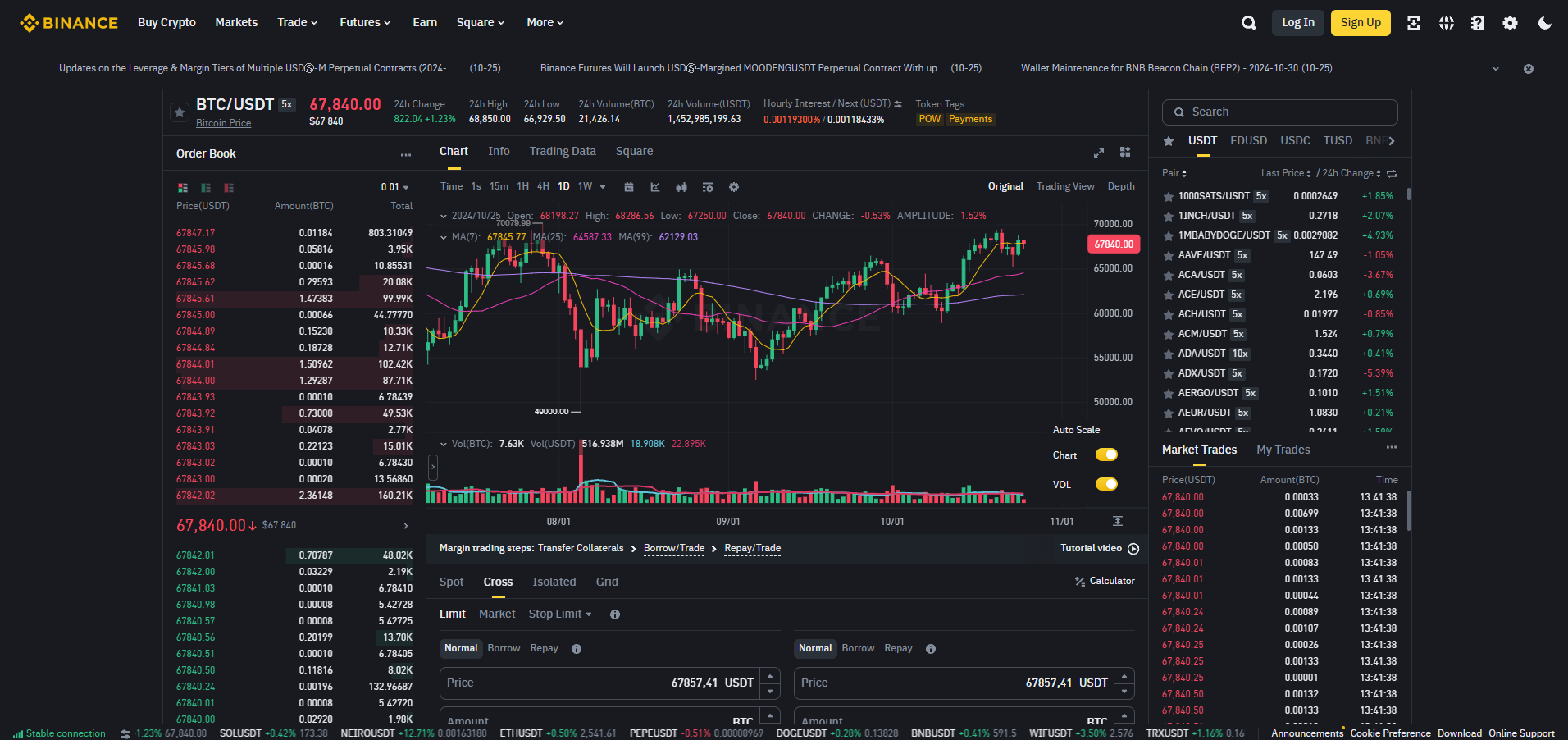The width and height of the screenshot is (1568, 740).
Task: Increase buy price with stepper up arrow
Action: coord(770,675)
